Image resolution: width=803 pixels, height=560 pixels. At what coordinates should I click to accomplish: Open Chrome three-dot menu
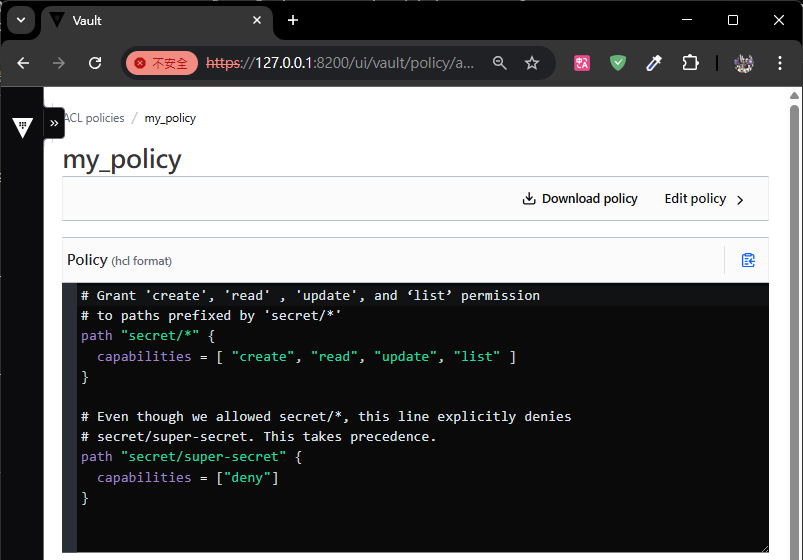coord(780,63)
